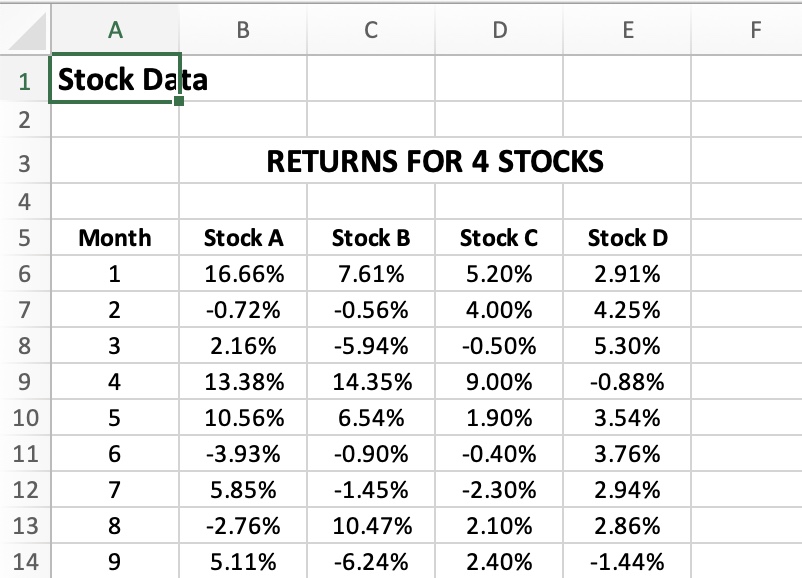
Task: Select column A header
Action: point(114,30)
